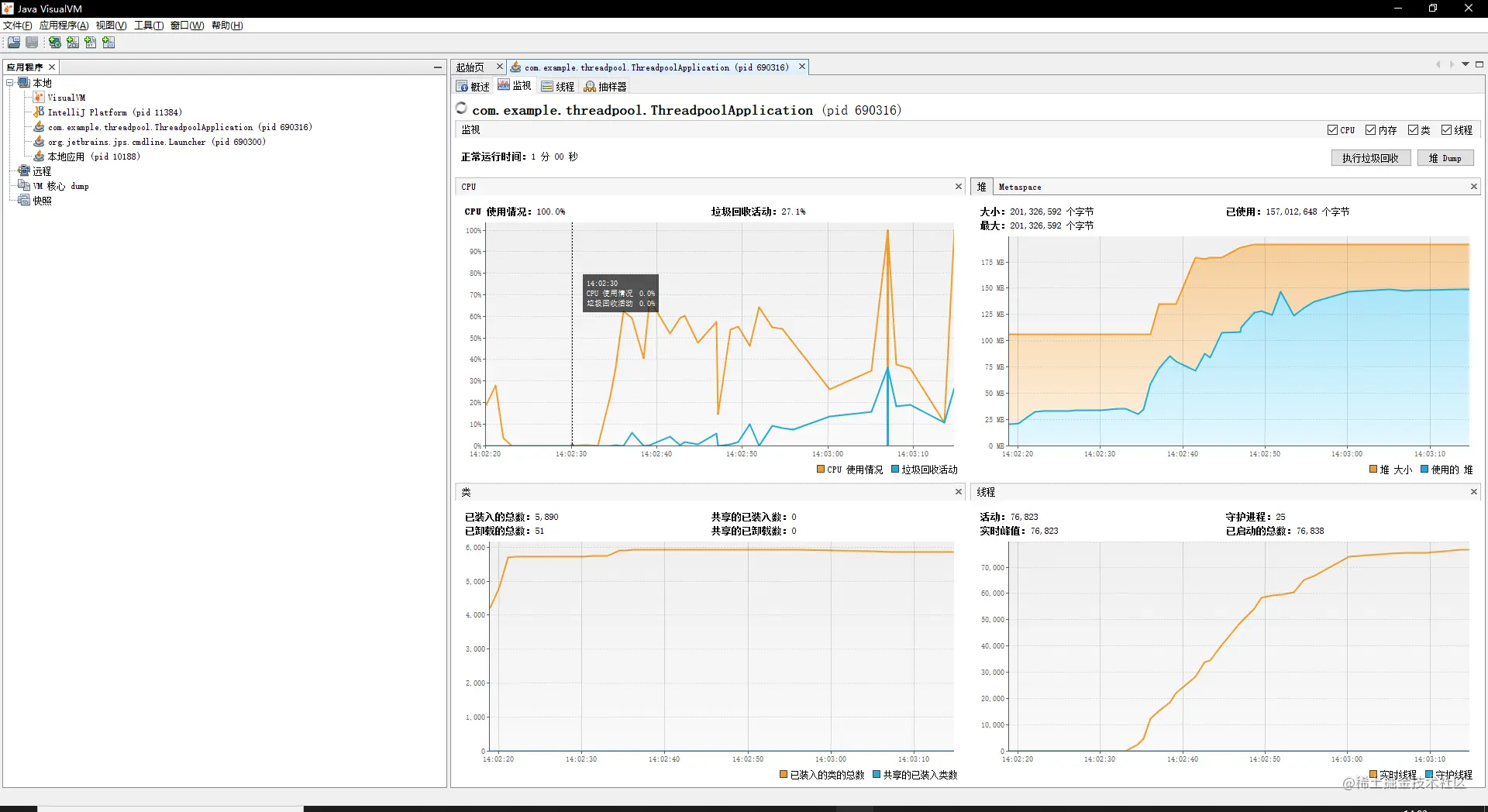Viewport: 1488px width, 812px height.
Task: Open the 工具(T) menu
Action: point(149,26)
